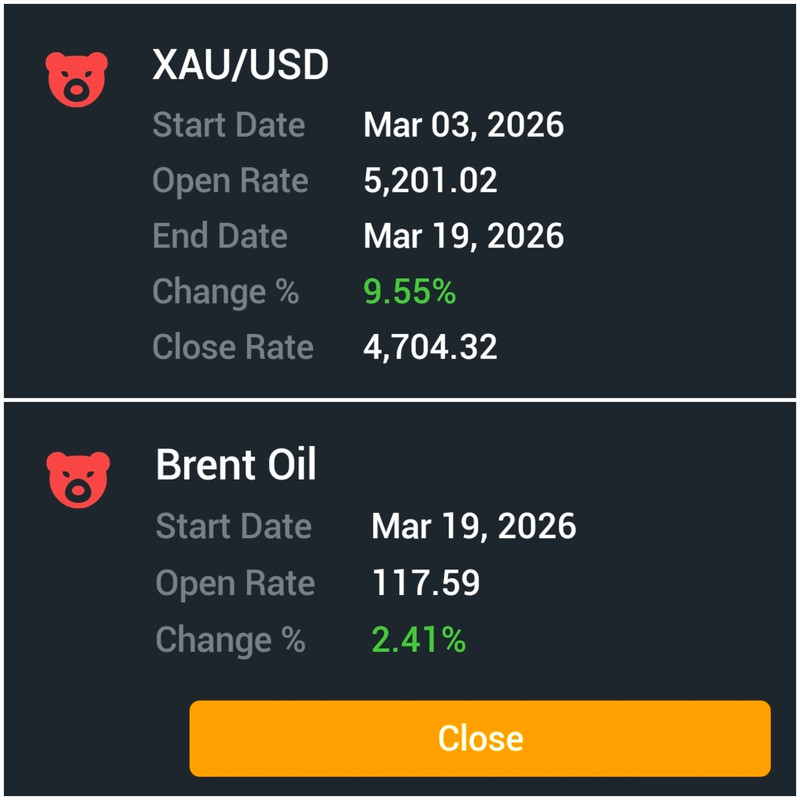Click the XAU/USD Open Rate label

click(230, 181)
